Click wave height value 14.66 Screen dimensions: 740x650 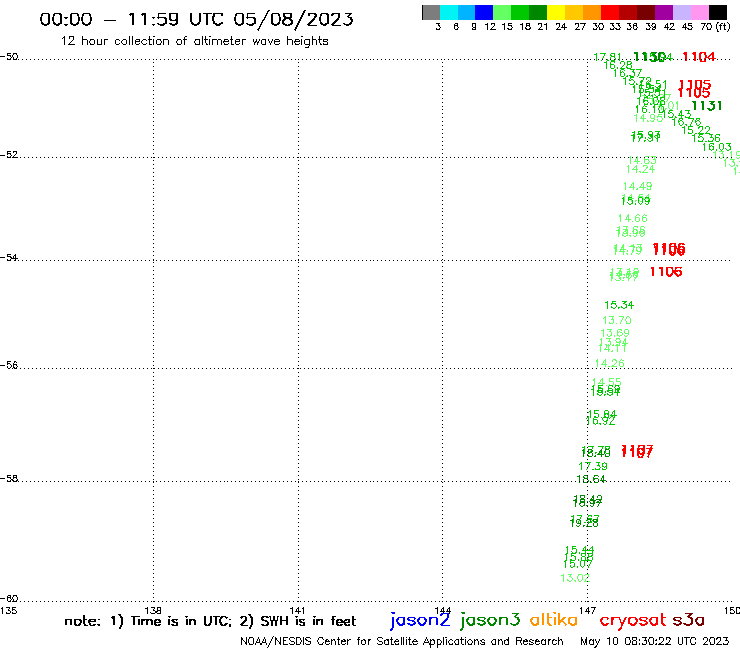pyautogui.click(x=632, y=219)
